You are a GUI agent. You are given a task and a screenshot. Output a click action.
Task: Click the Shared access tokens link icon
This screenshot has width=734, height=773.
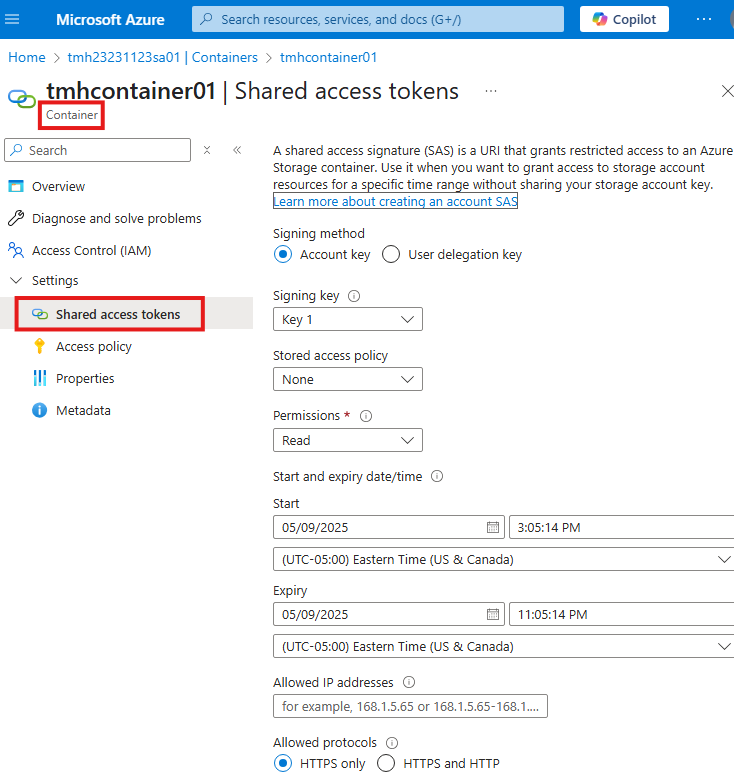point(39,314)
